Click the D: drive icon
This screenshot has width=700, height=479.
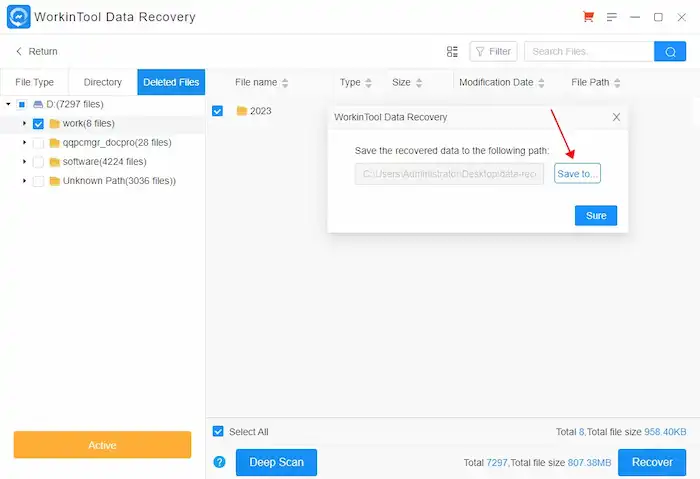38,104
